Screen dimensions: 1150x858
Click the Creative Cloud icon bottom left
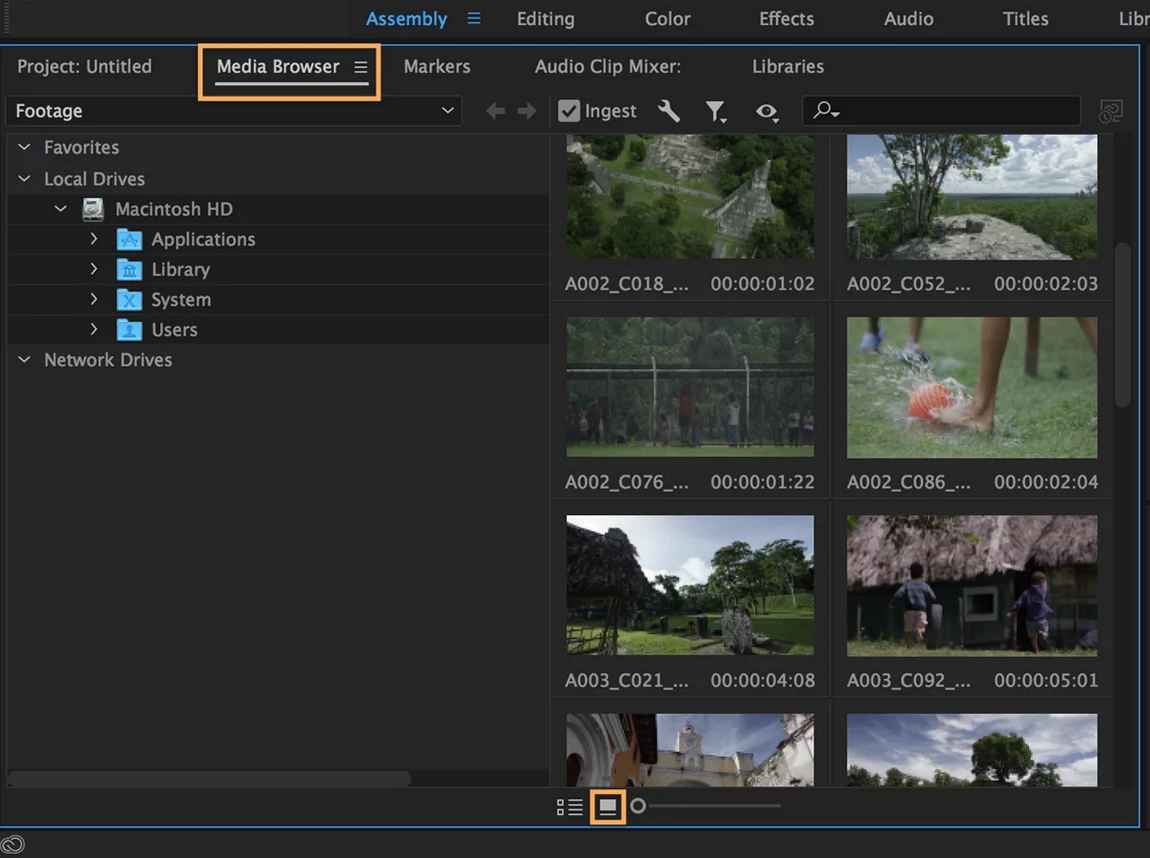click(x=13, y=844)
